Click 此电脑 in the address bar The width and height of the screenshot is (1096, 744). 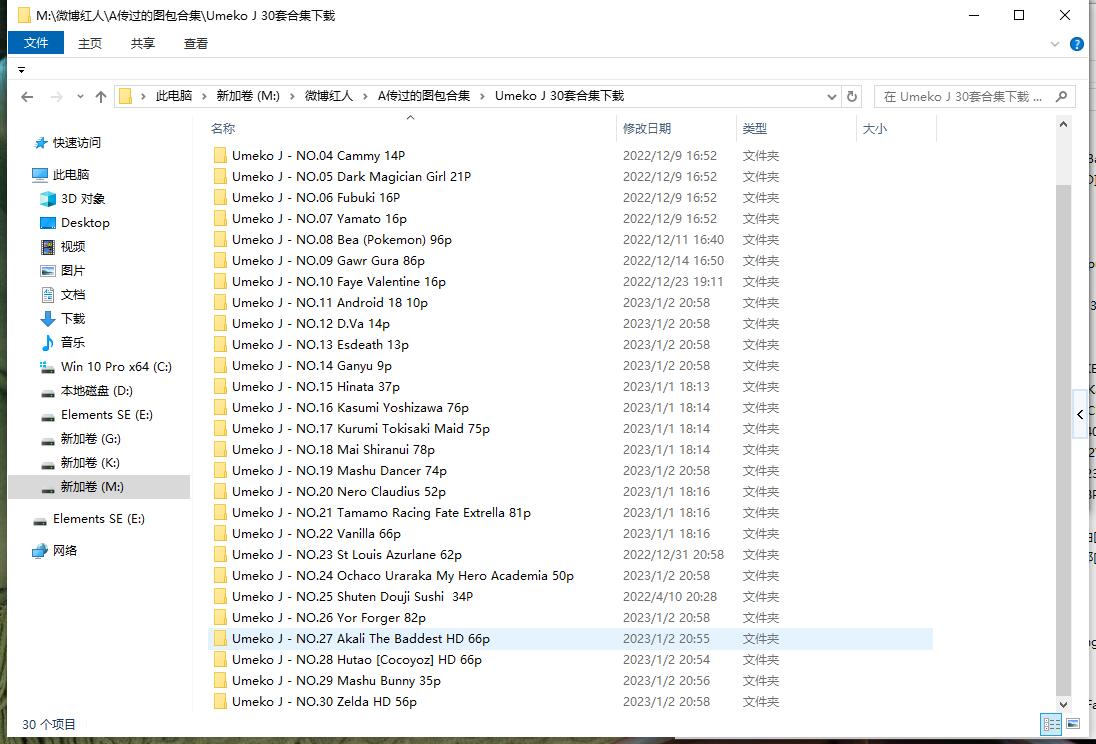pos(173,96)
